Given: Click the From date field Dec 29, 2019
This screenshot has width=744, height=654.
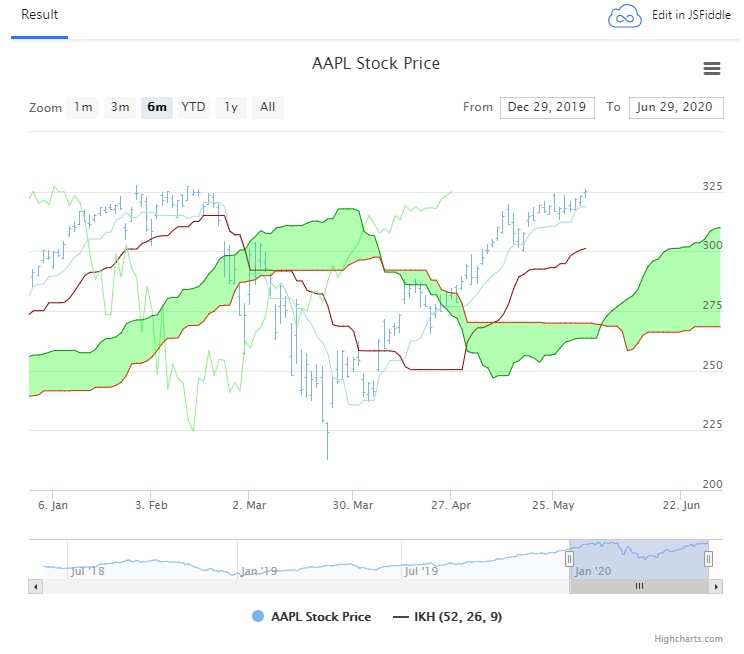Looking at the screenshot, I should 547,107.
